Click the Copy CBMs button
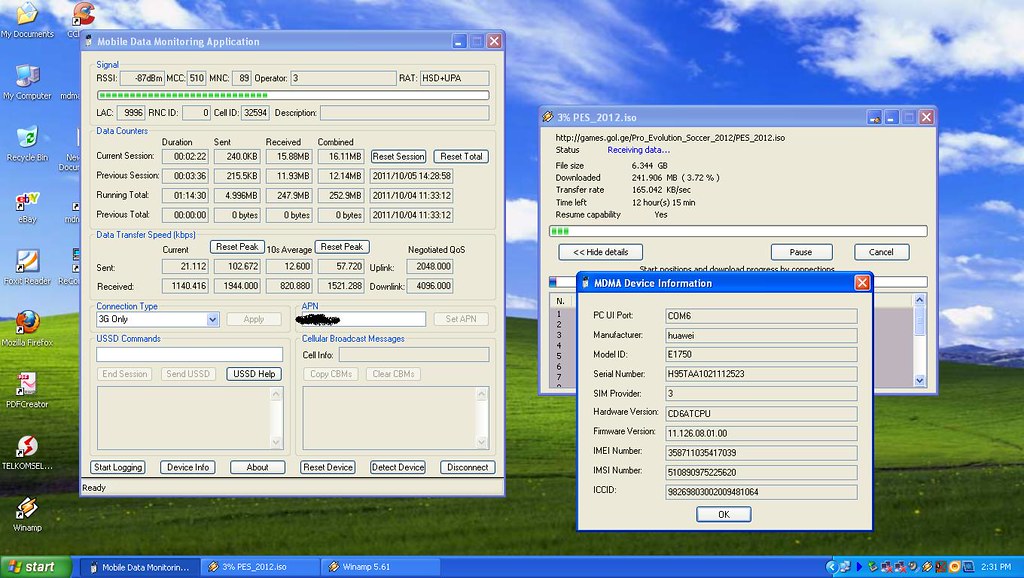The width and height of the screenshot is (1024, 578). click(330, 374)
